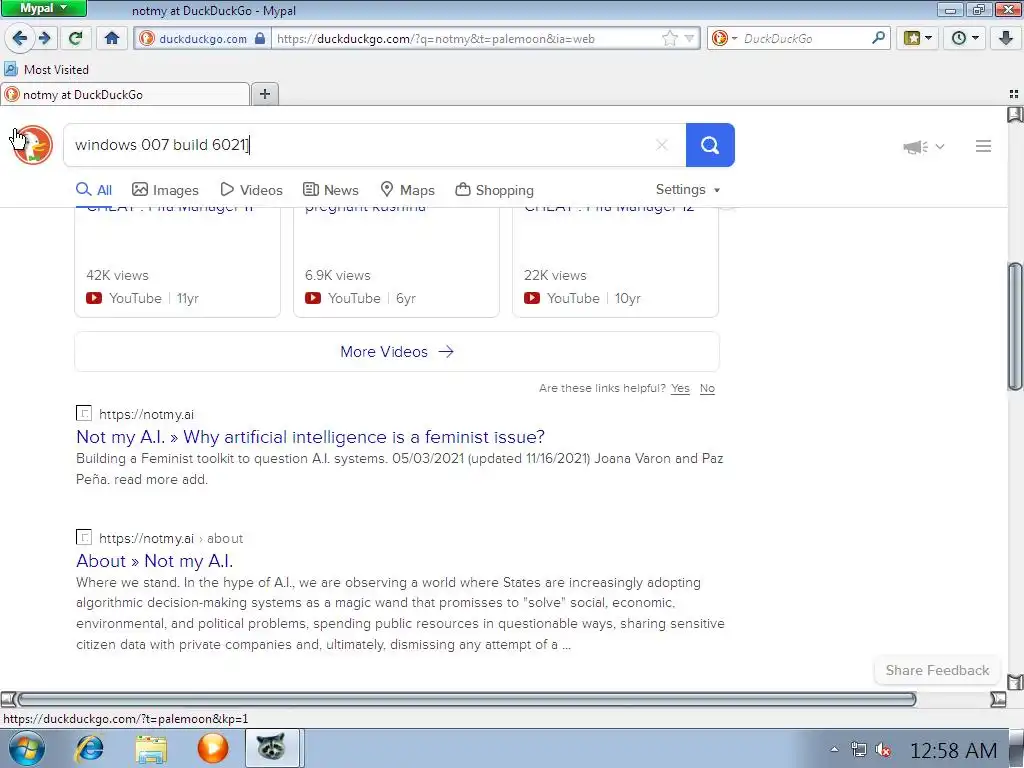Viewport: 1024px width, 768px height.
Task: Click the favicon beside https://notmy.ai › about
Action: click(x=84, y=537)
